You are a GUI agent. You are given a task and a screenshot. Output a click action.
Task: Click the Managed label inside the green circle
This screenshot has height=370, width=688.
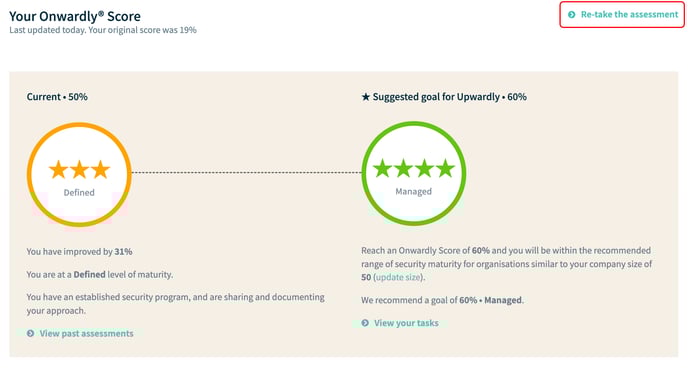413,191
